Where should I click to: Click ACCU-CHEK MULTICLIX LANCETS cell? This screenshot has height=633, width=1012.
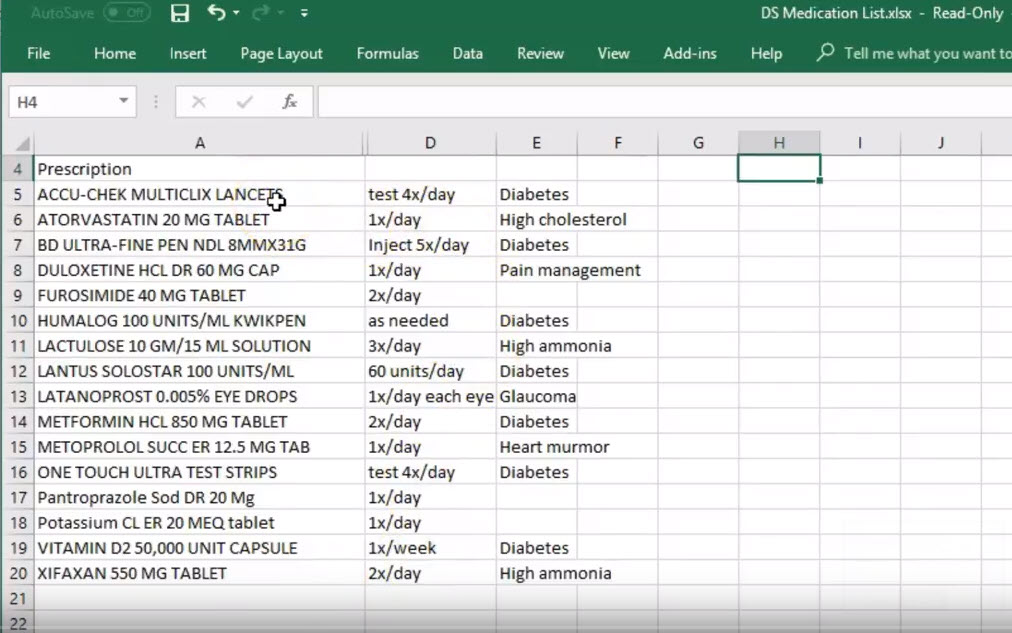(x=199, y=194)
